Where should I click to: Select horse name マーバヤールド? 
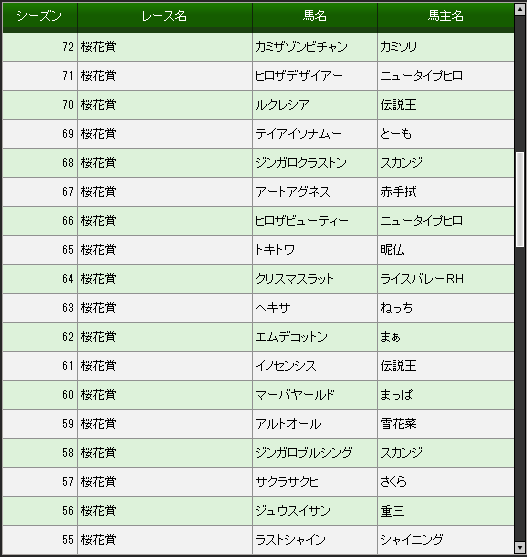coord(295,395)
